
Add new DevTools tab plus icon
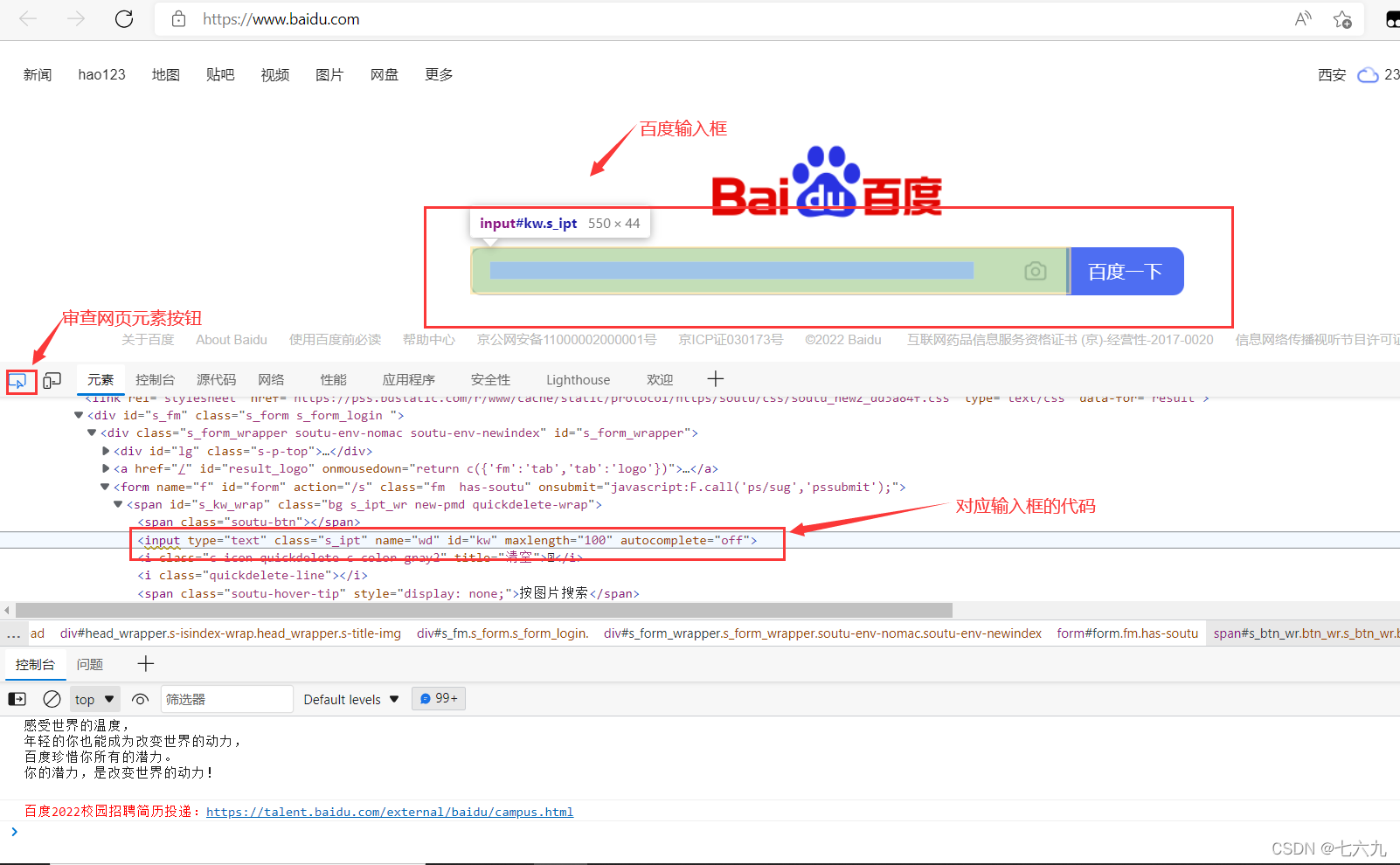point(715,378)
